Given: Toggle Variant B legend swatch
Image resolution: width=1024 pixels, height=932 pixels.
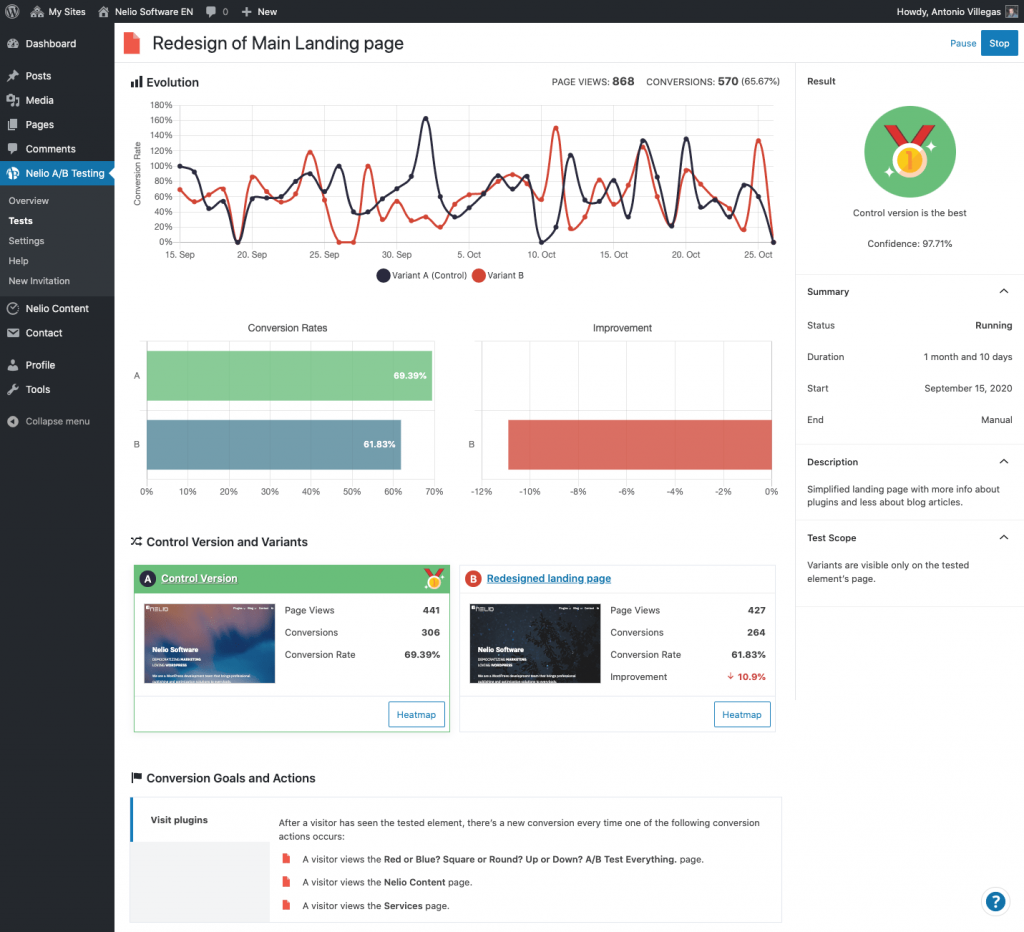Looking at the screenshot, I should tap(479, 276).
